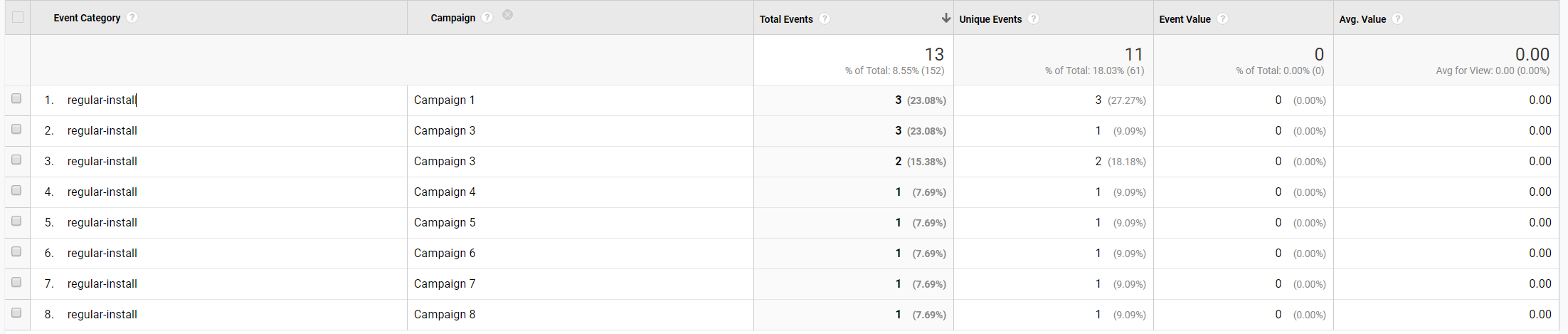Sort table by Event Value column
Viewport: 1568px width, 334px height.
pos(1185,19)
